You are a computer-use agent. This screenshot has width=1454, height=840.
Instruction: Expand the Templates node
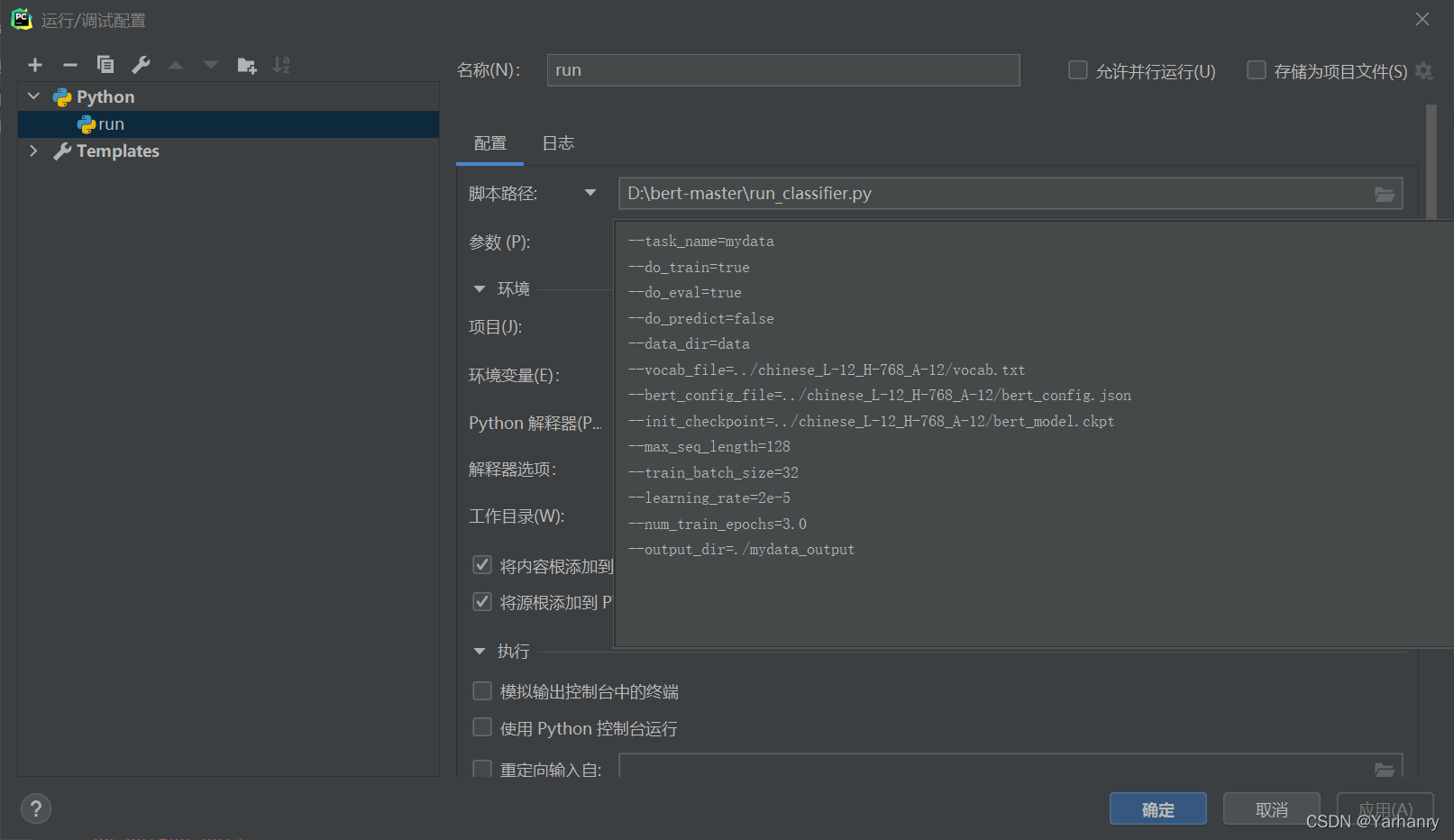(x=34, y=151)
